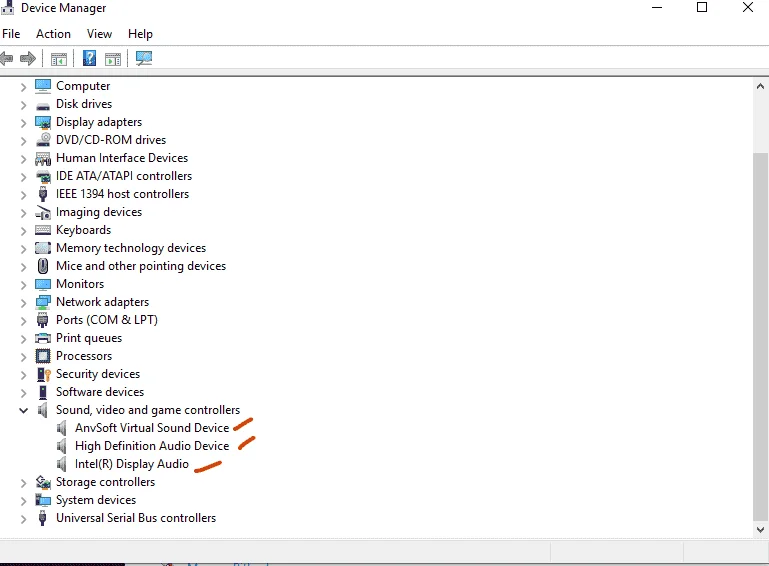The image size is (769, 566).
Task: Expand the Monitors chevron
Action: (23, 285)
